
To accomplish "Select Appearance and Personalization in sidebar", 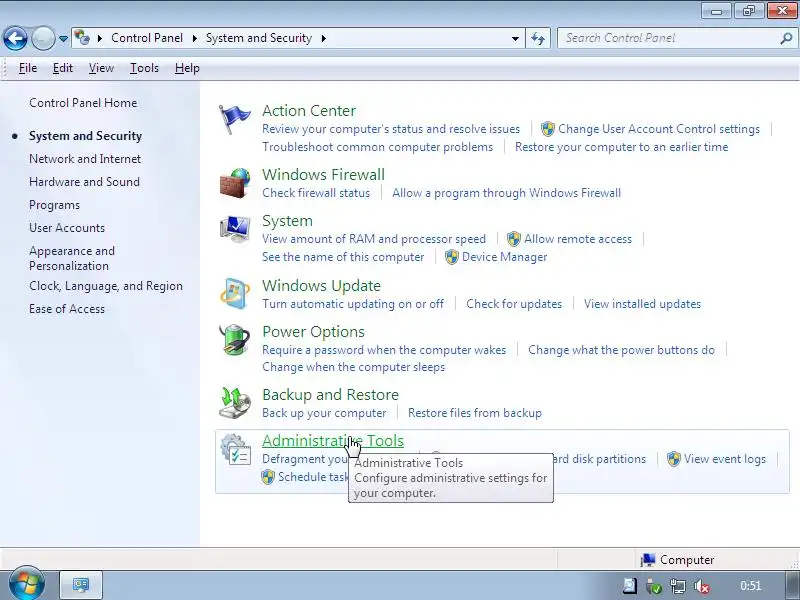I will coord(72,258).
